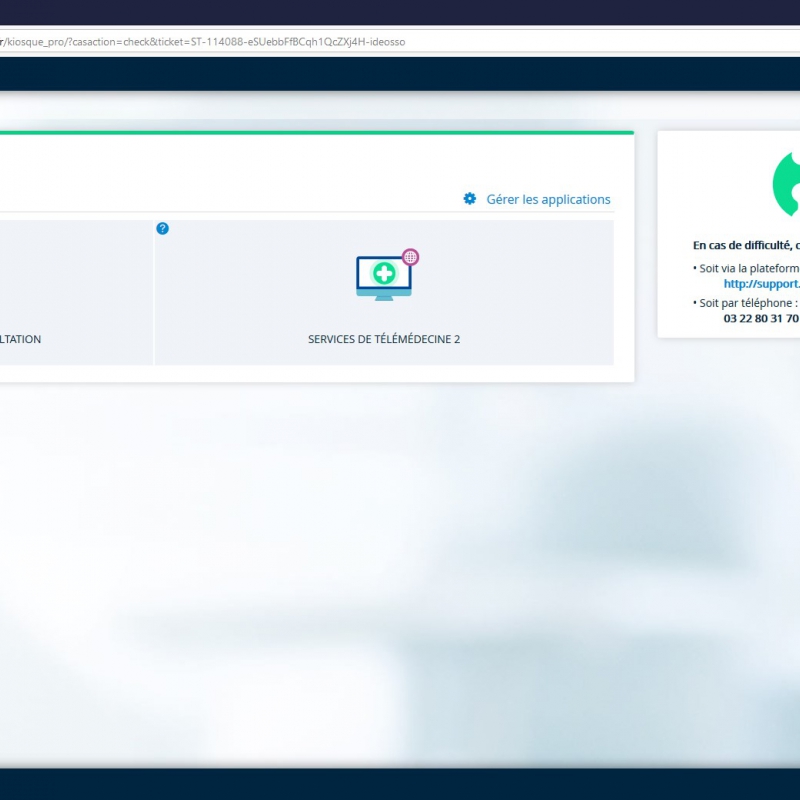Click the En cas de difficulté heading
The height and width of the screenshot is (800, 800).
pyautogui.click(x=745, y=245)
